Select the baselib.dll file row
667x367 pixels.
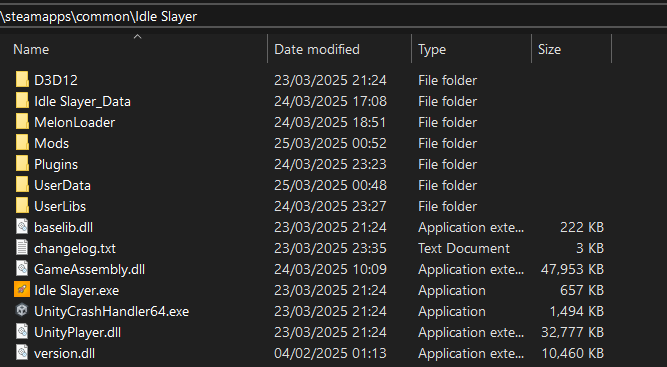[310, 227]
